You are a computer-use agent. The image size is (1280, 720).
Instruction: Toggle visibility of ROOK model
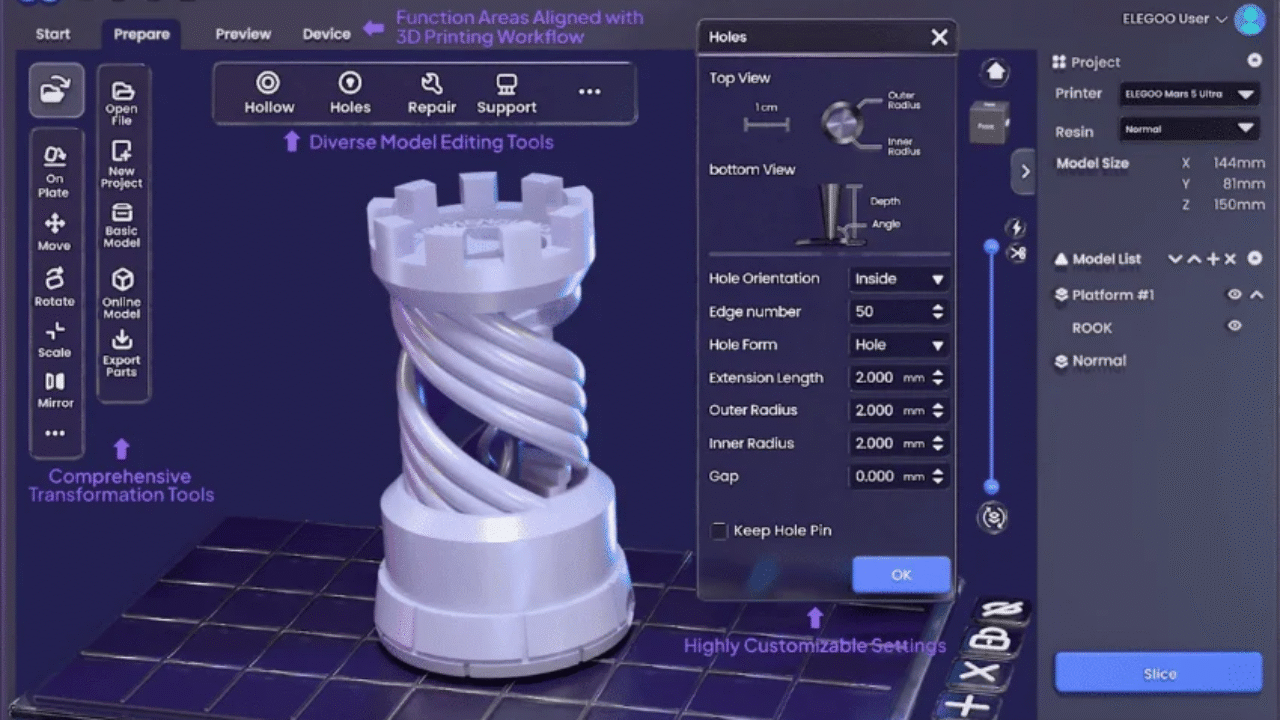1235,326
